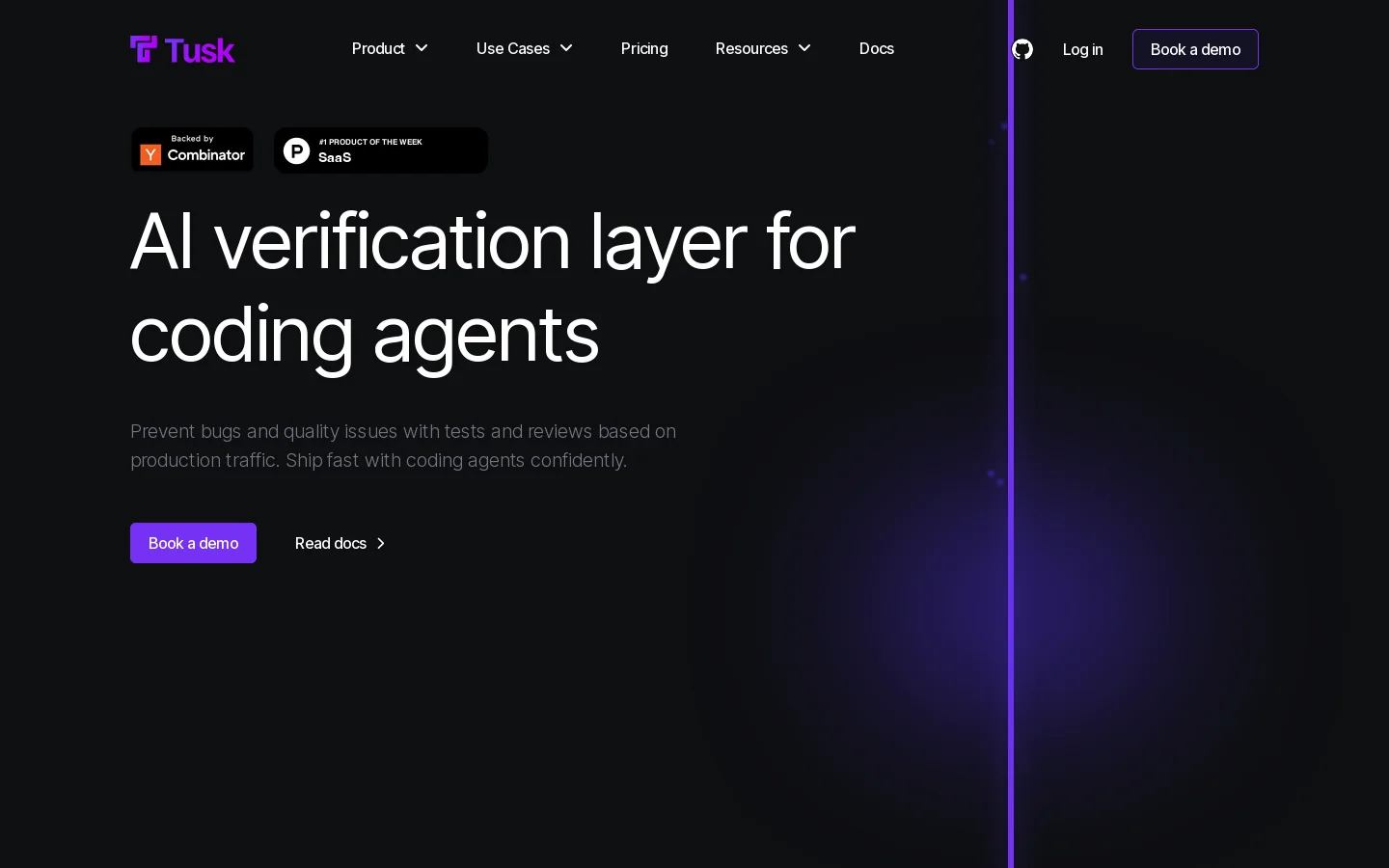1389x868 pixels.
Task: Follow the Read docs link
Action: (x=340, y=543)
